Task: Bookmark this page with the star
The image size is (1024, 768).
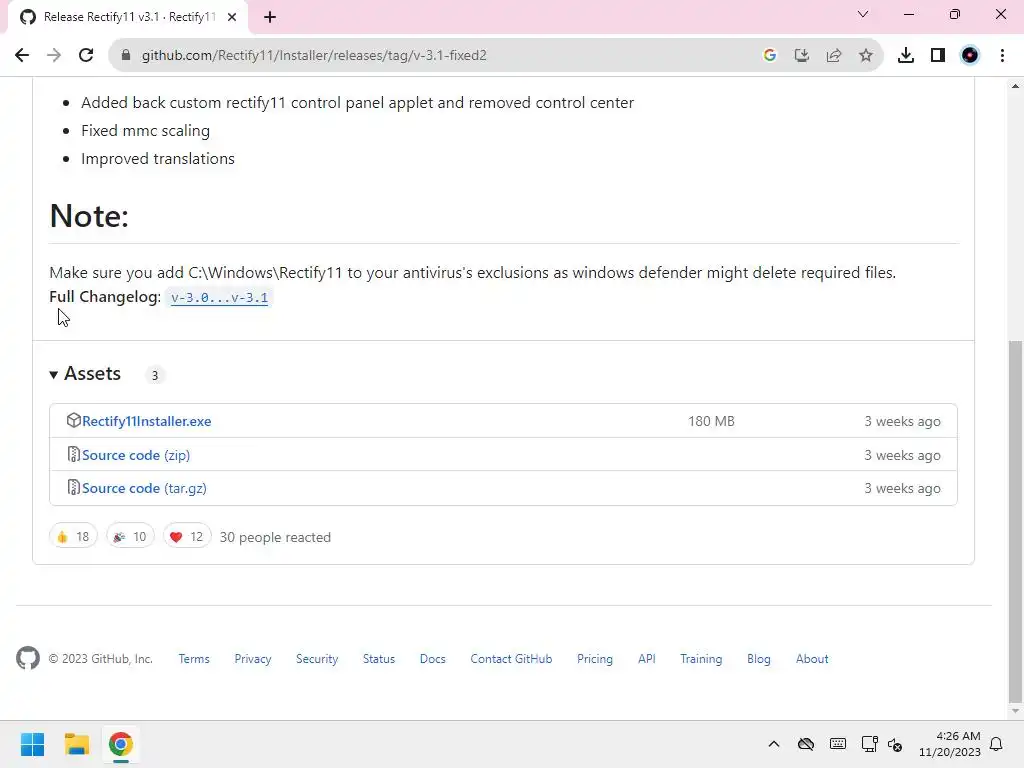Action: [866, 56]
